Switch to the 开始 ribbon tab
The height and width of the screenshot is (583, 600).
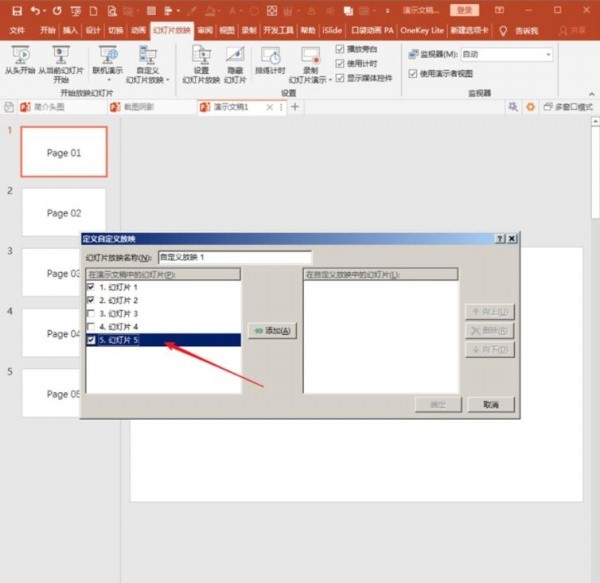pyautogui.click(x=47, y=31)
